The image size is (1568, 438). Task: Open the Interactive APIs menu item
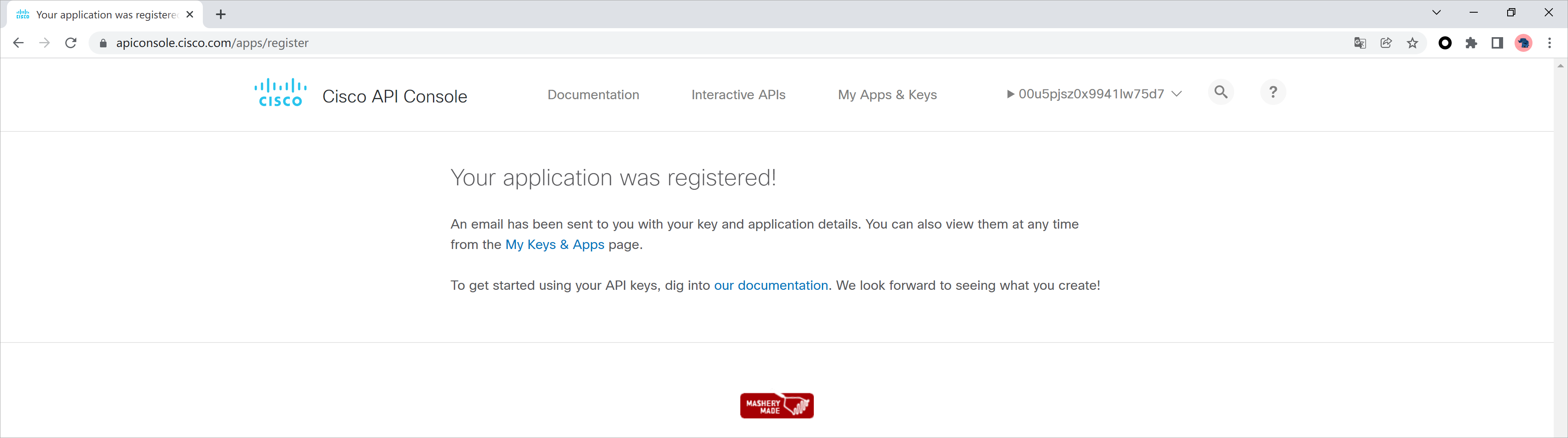click(x=738, y=94)
